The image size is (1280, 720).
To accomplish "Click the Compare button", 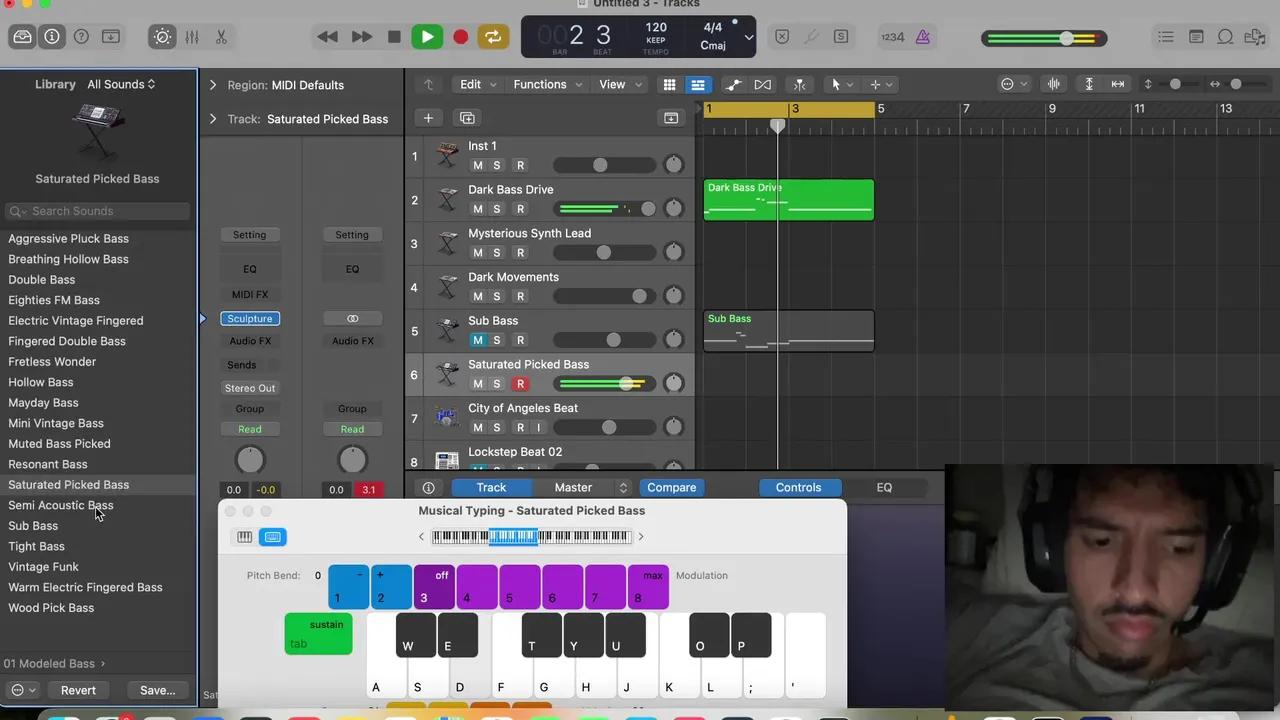I will pos(671,488).
